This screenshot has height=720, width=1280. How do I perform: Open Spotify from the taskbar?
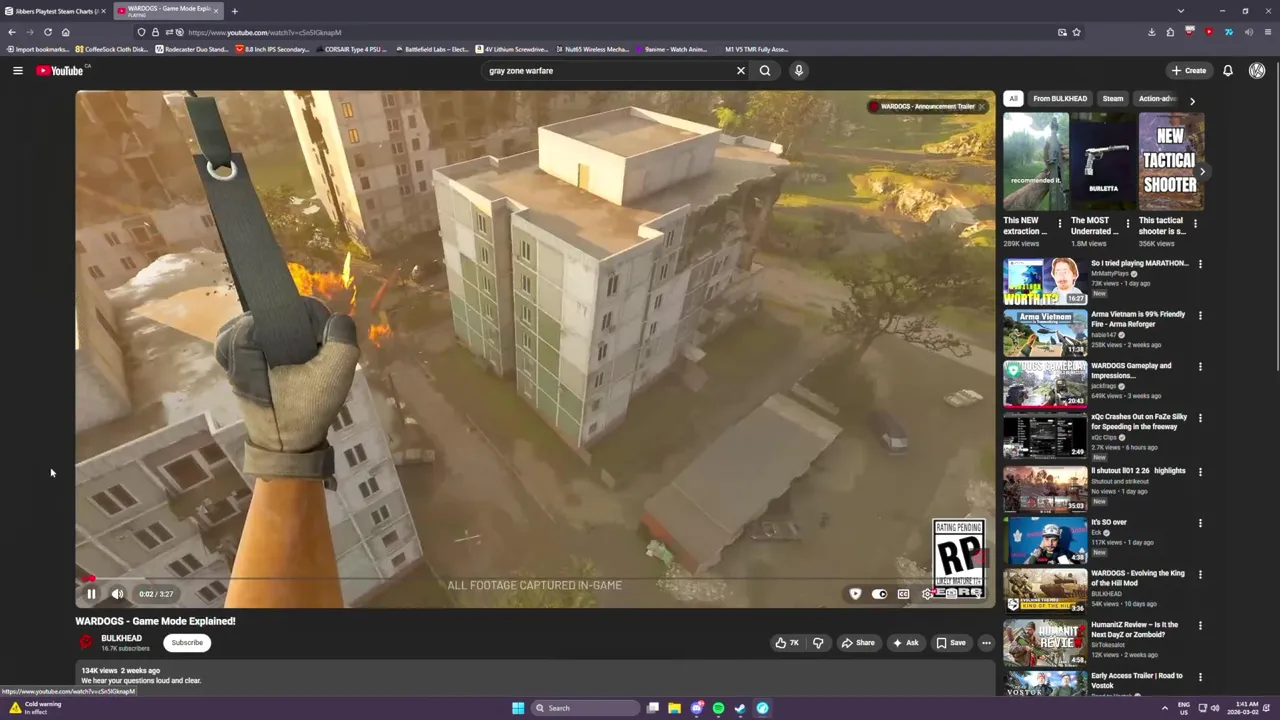pos(718,708)
